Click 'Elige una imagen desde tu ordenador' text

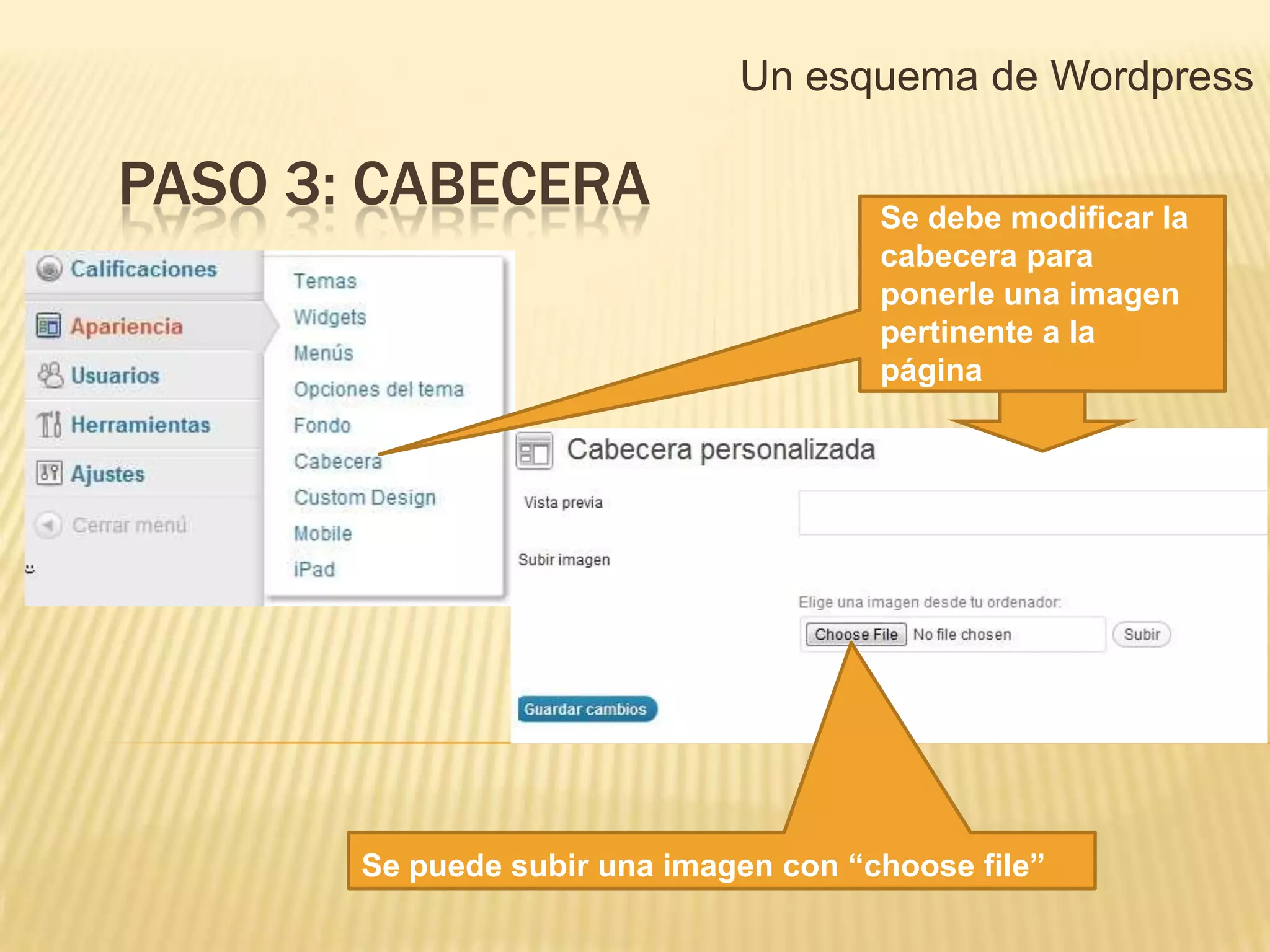click(x=930, y=602)
